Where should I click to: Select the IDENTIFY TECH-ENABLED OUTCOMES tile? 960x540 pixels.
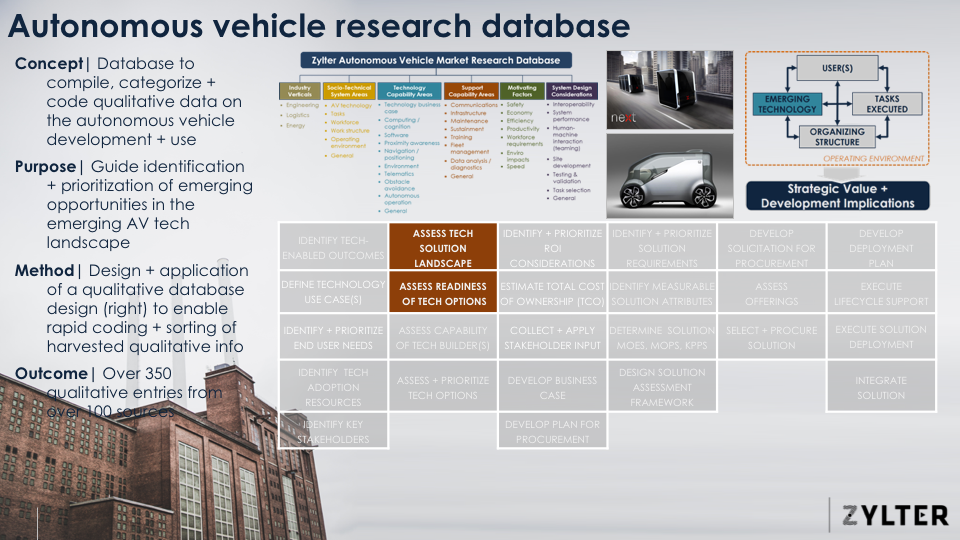click(333, 246)
